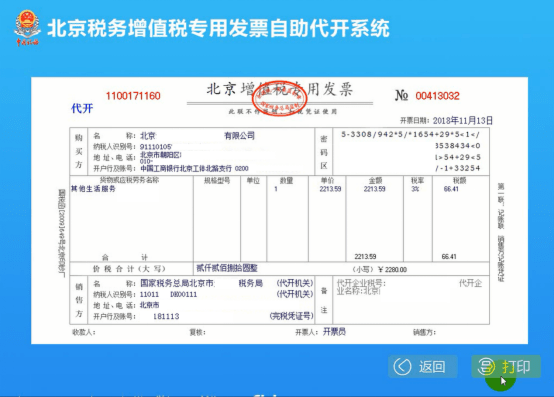Click invoice number 00413032
This screenshot has height=397, width=554.
click(x=437, y=96)
